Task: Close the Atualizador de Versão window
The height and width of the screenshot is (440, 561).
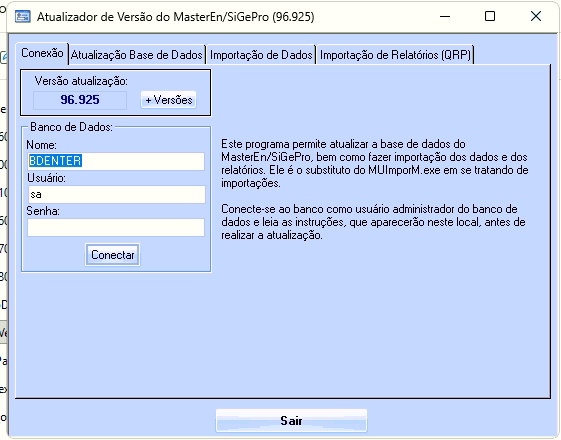Action: tap(536, 16)
